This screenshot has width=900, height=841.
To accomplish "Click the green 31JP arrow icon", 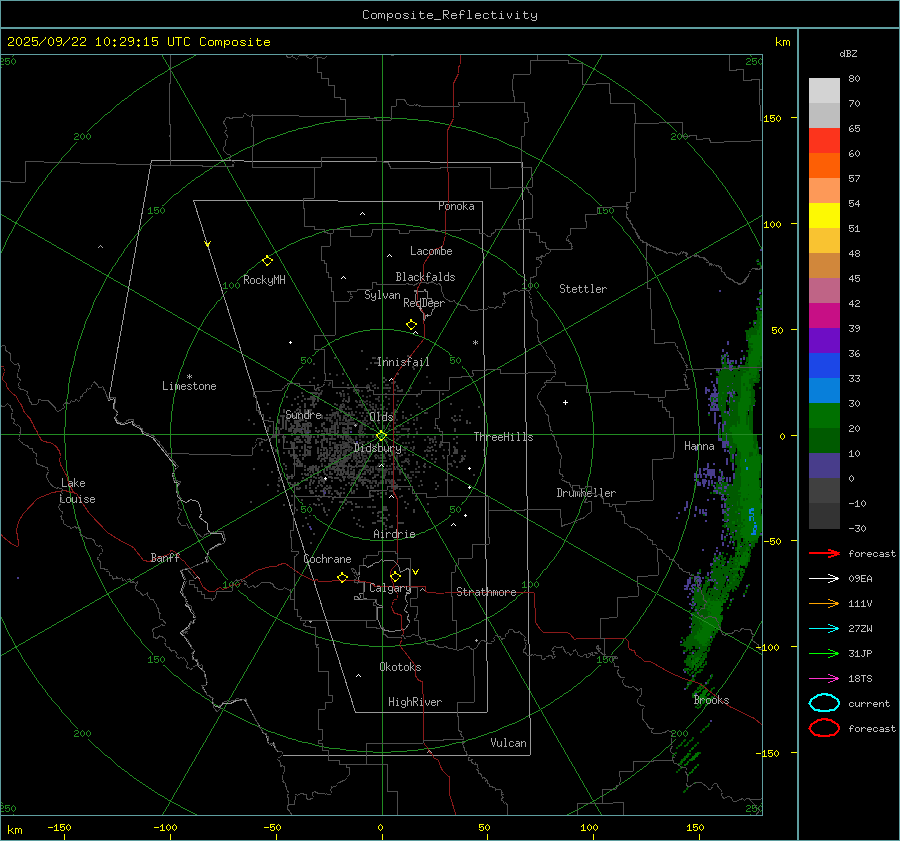I will point(824,653).
